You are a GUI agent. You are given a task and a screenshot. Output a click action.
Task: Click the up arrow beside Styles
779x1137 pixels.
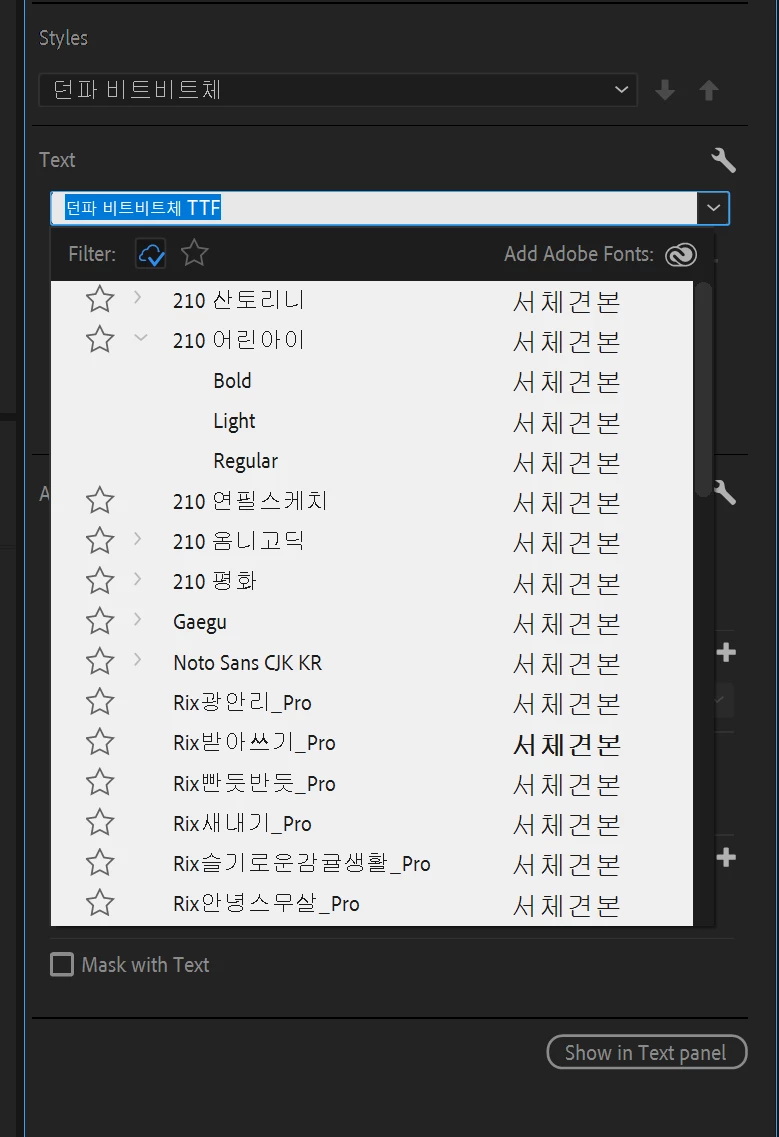coord(709,91)
